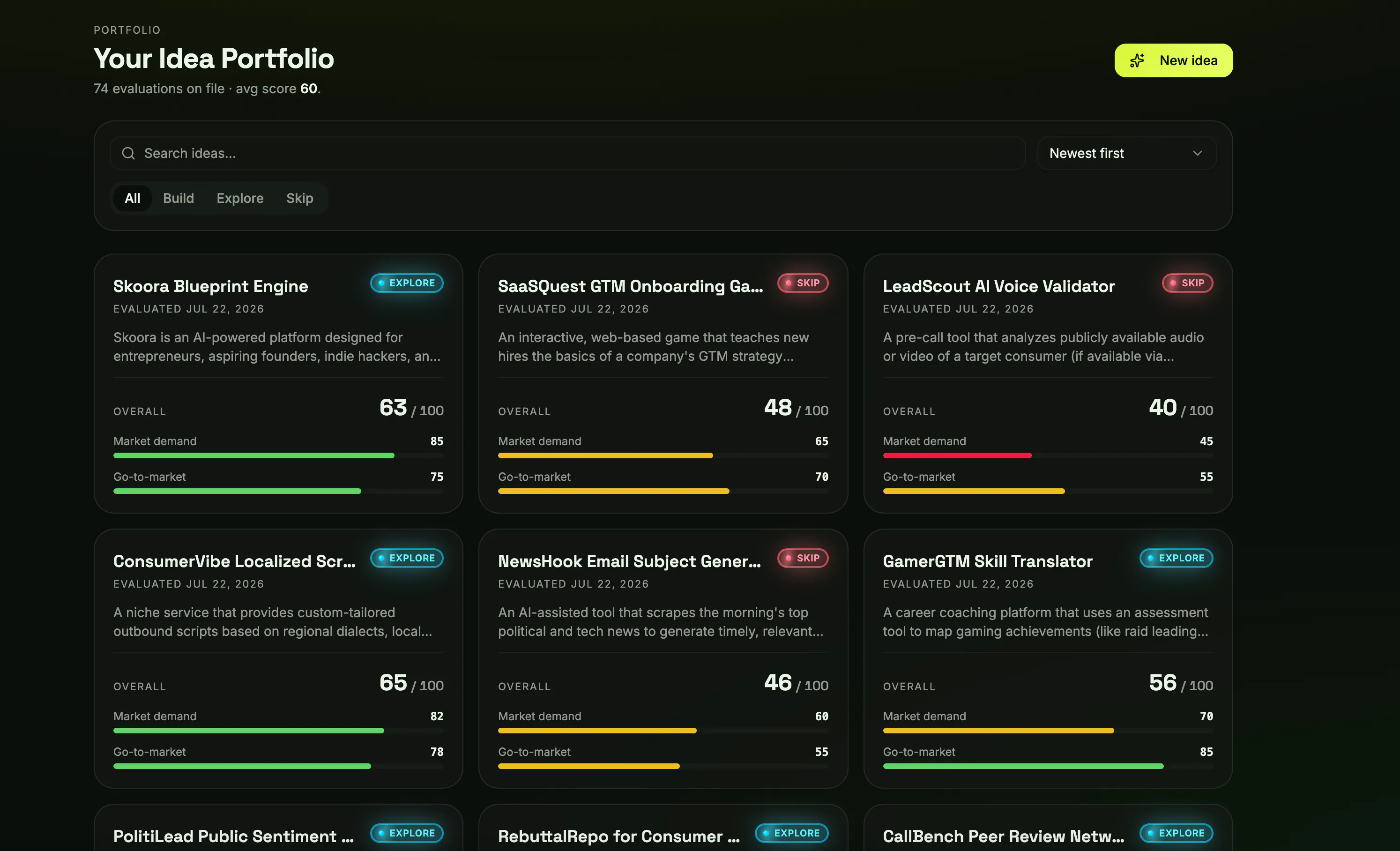Image resolution: width=1400 pixels, height=851 pixels.
Task: Click ConsumerVibe's Go-to-market value 78
Action: (x=437, y=752)
